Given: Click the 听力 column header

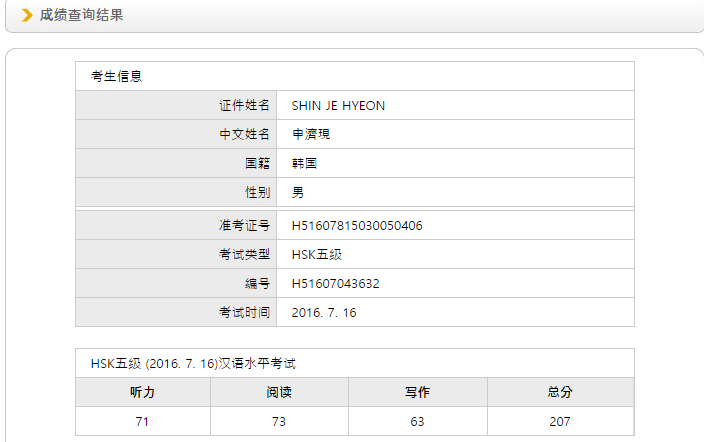Looking at the screenshot, I should (x=143, y=392).
